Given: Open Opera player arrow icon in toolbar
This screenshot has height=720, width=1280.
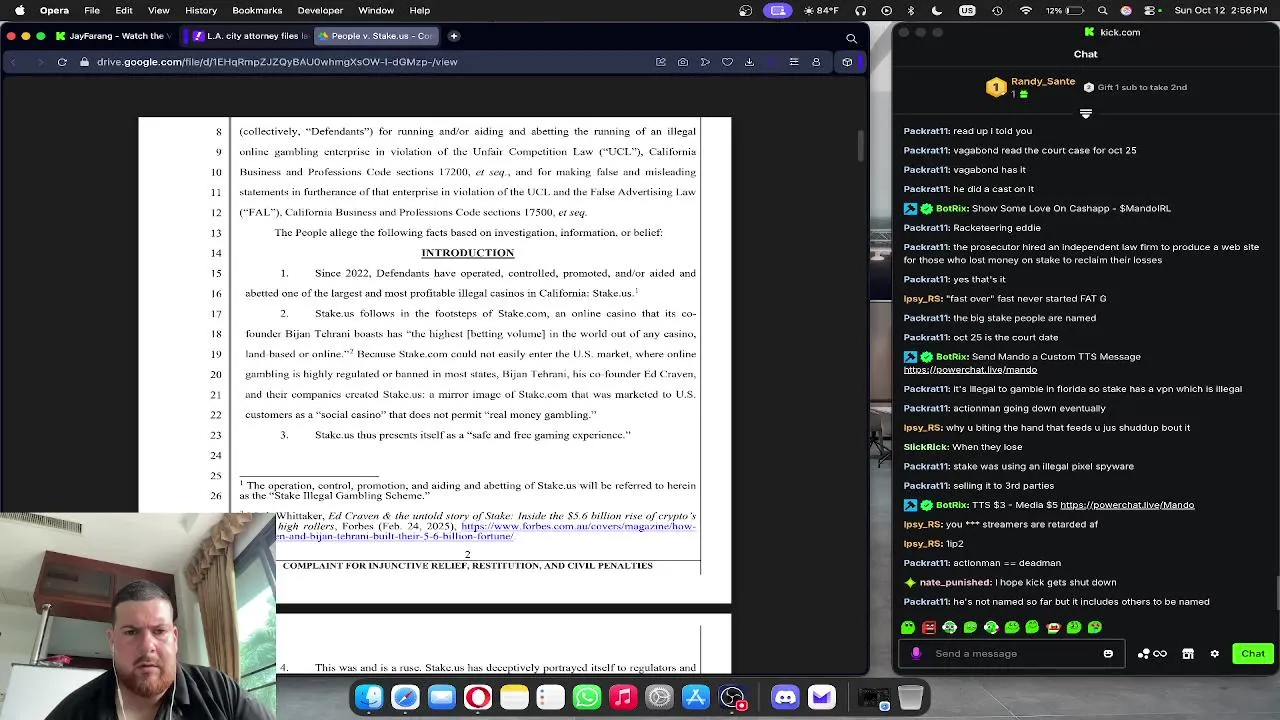Looking at the screenshot, I should 705,62.
